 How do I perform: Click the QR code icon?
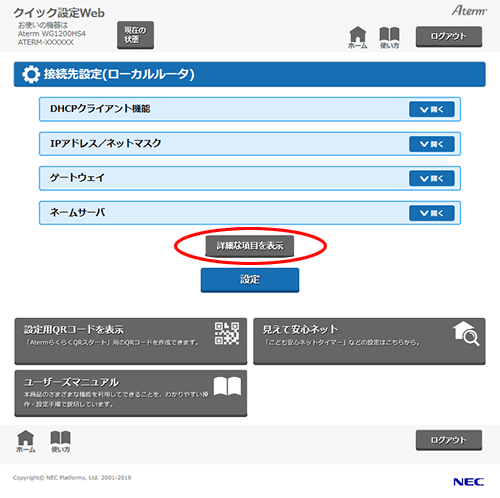[x=227, y=333]
